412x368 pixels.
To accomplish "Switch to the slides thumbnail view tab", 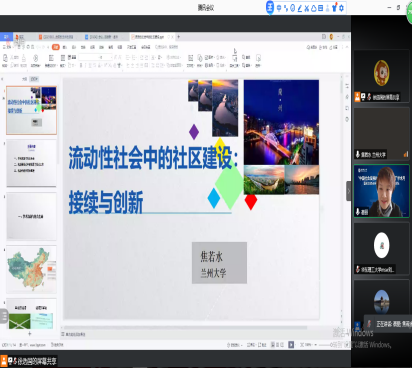I will tap(34, 79).
